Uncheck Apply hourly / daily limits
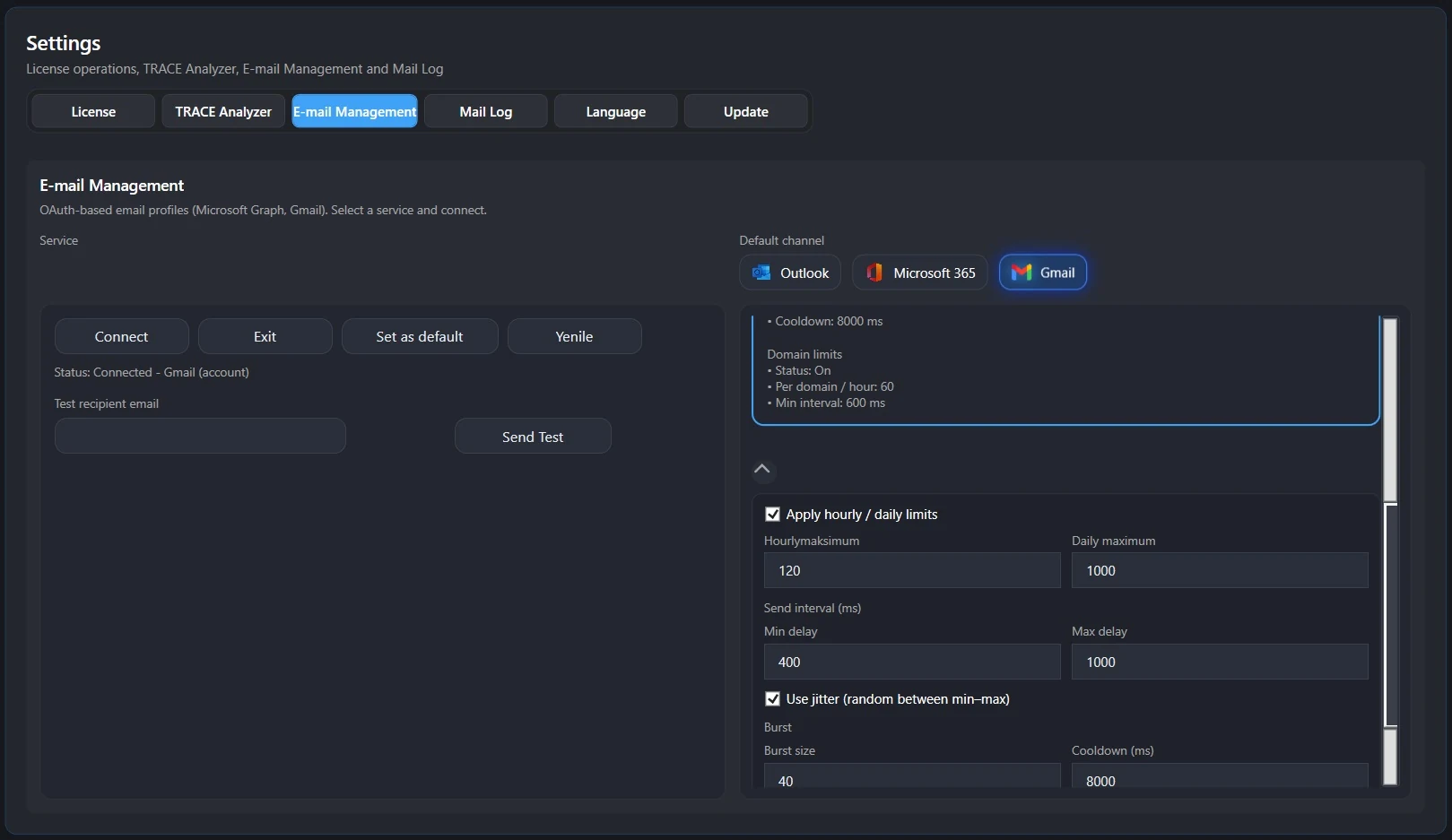The height and width of the screenshot is (840, 1452). (x=772, y=515)
